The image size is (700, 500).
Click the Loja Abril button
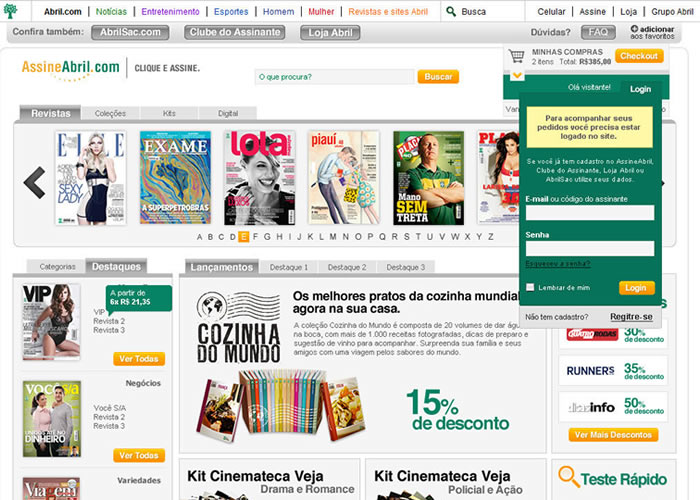(330, 33)
